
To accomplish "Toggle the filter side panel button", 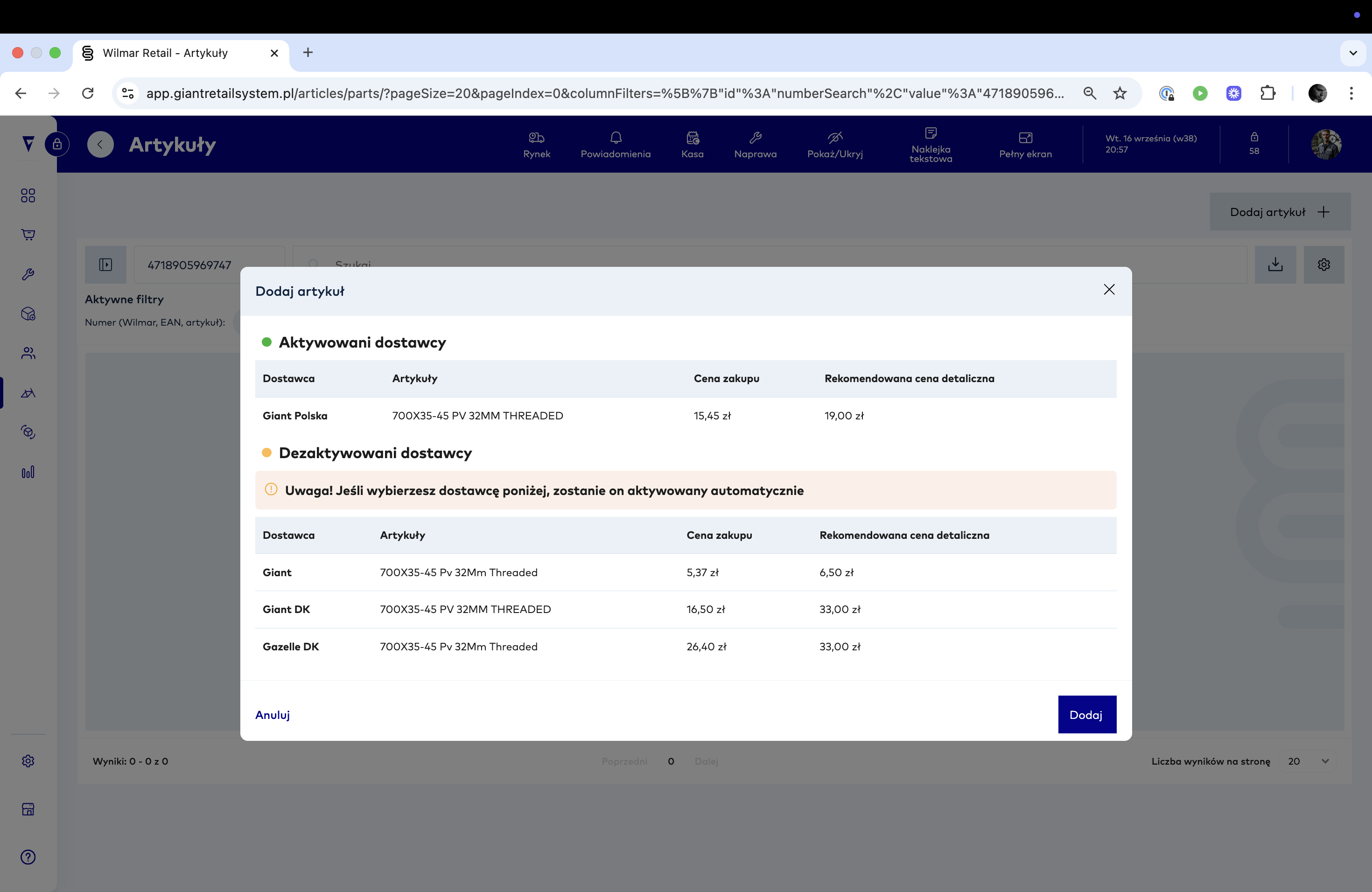I will click(x=105, y=265).
